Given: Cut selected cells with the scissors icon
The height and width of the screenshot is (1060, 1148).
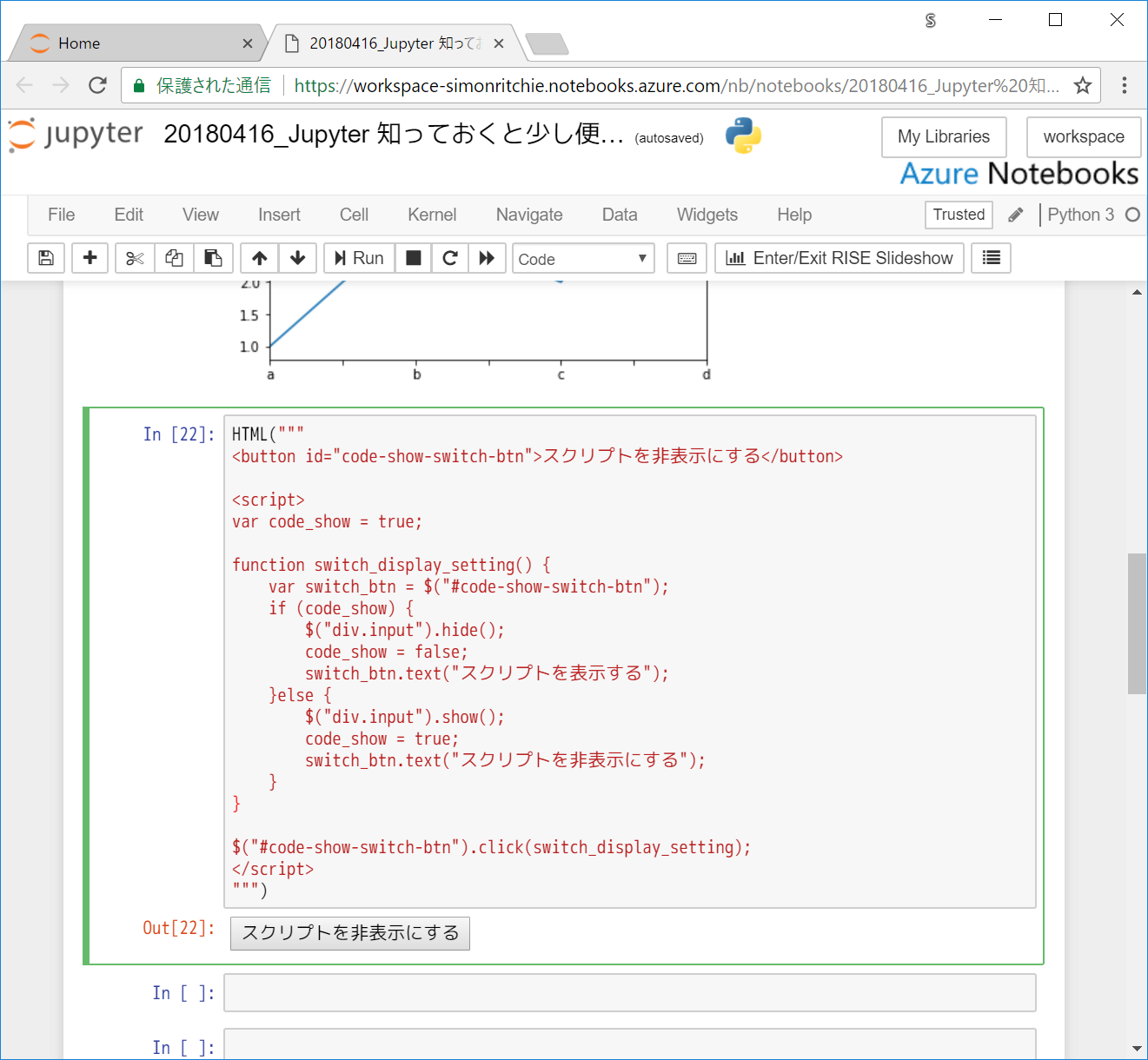Looking at the screenshot, I should coord(135,258).
